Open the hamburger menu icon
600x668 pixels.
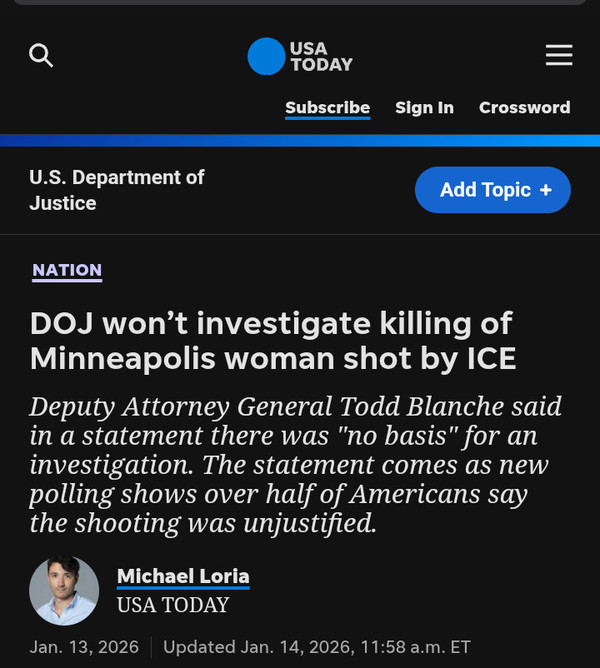pos(559,55)
